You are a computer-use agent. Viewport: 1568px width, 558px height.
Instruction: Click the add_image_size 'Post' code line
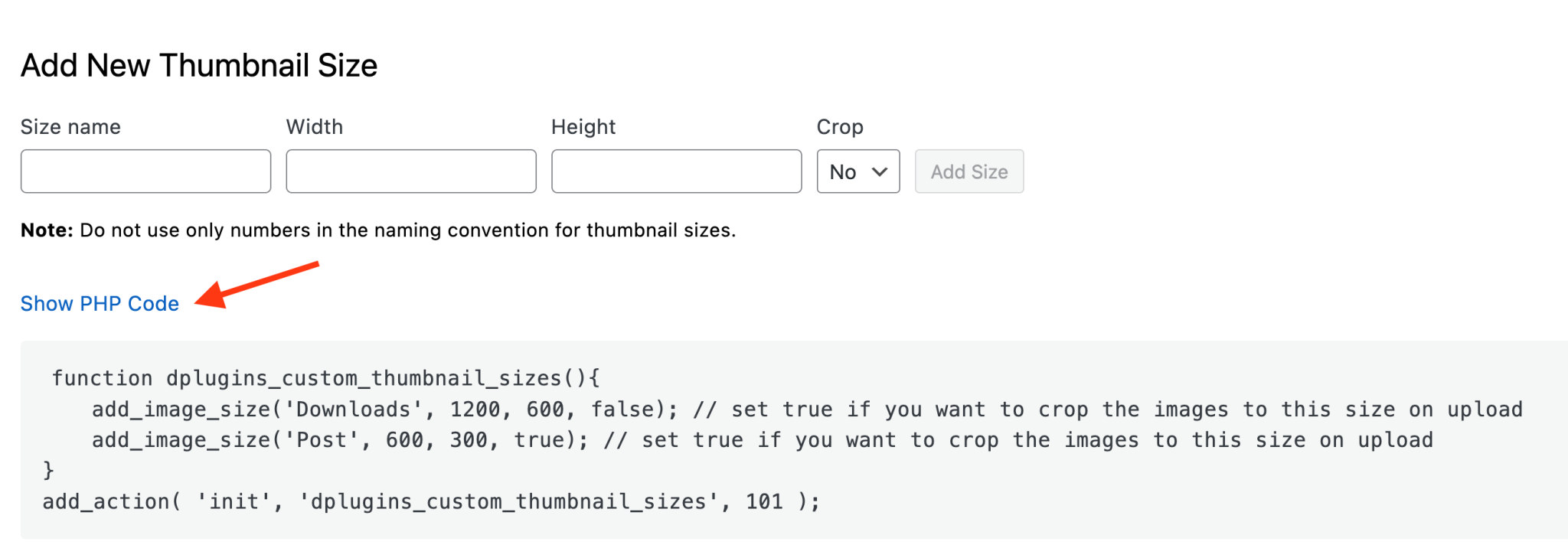[763, 440]
